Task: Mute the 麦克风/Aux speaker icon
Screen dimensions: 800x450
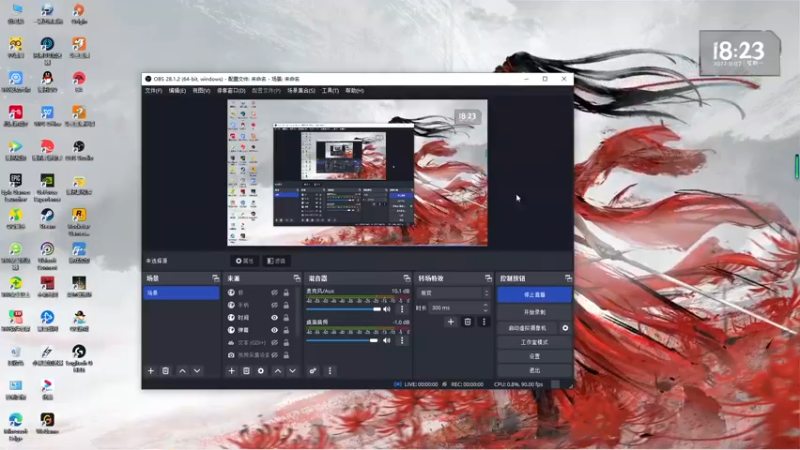Action: [x=387, y=309]
